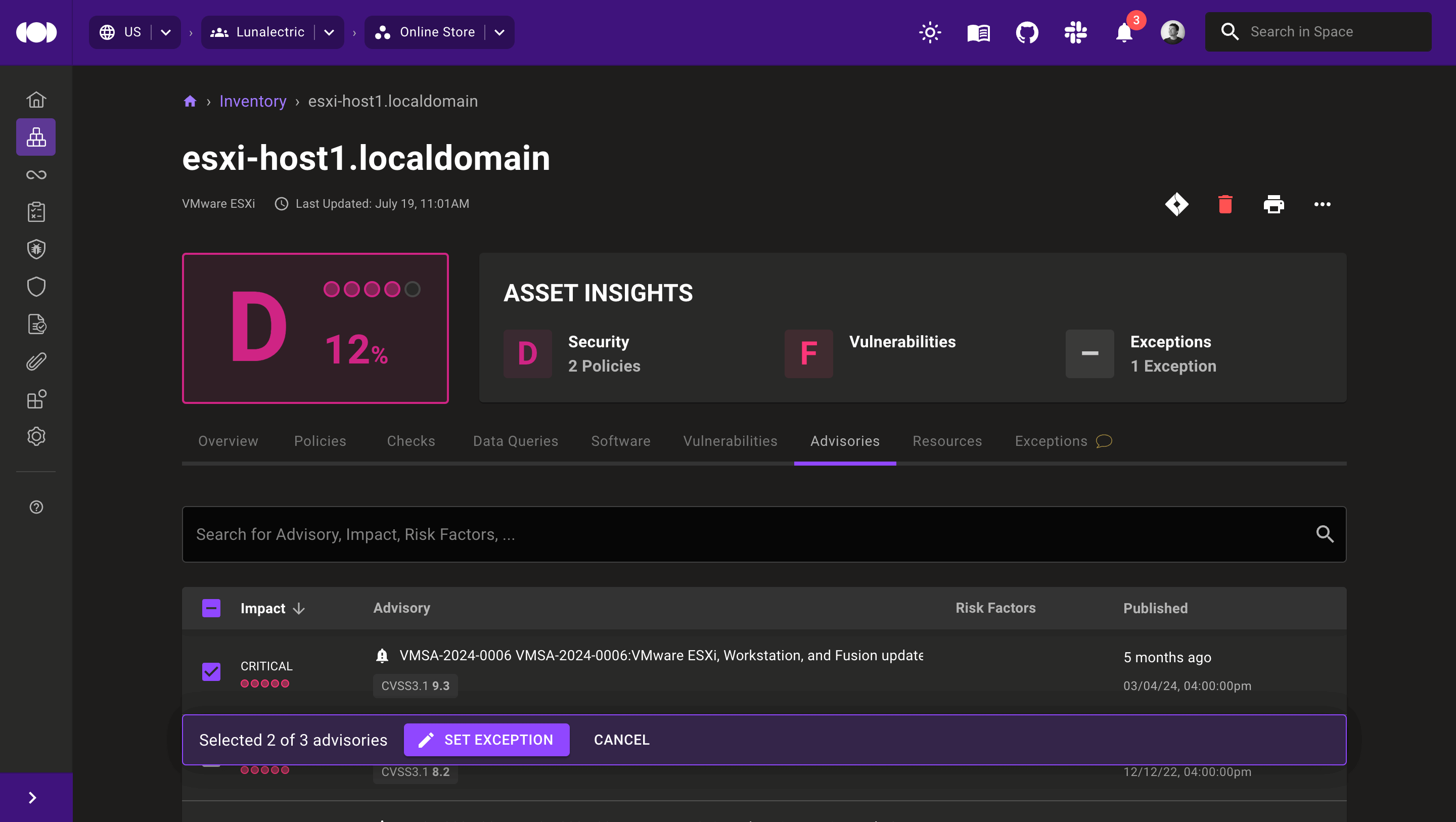Screen dimensions: 1456x822
Task: Click the shield/security policy icon
Action: [x=36, y=287]
